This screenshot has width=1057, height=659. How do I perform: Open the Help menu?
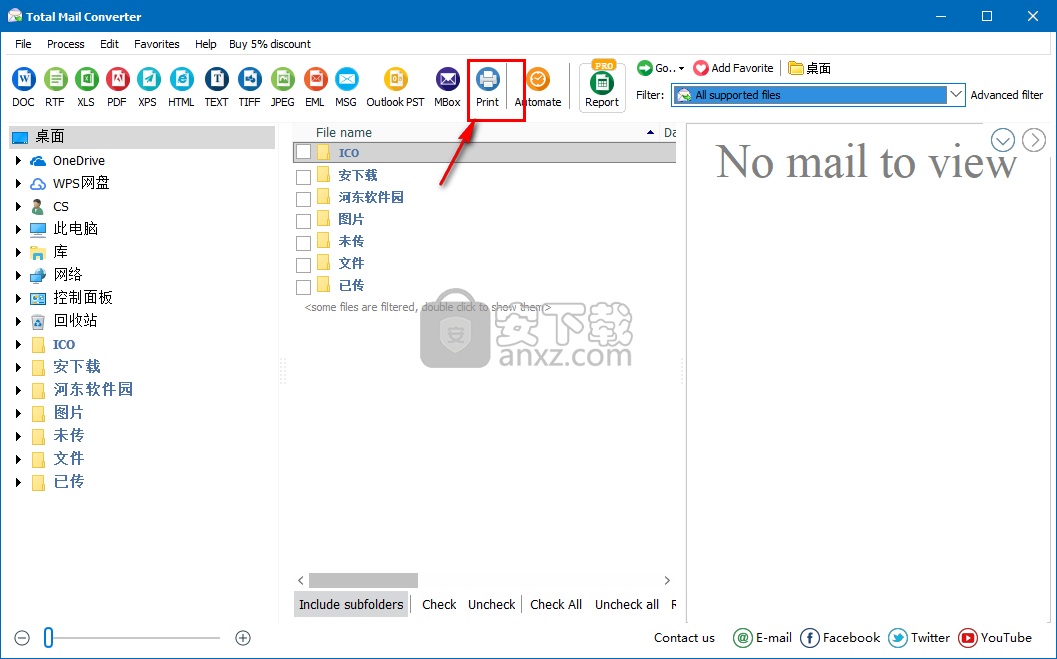coord(206,44)
